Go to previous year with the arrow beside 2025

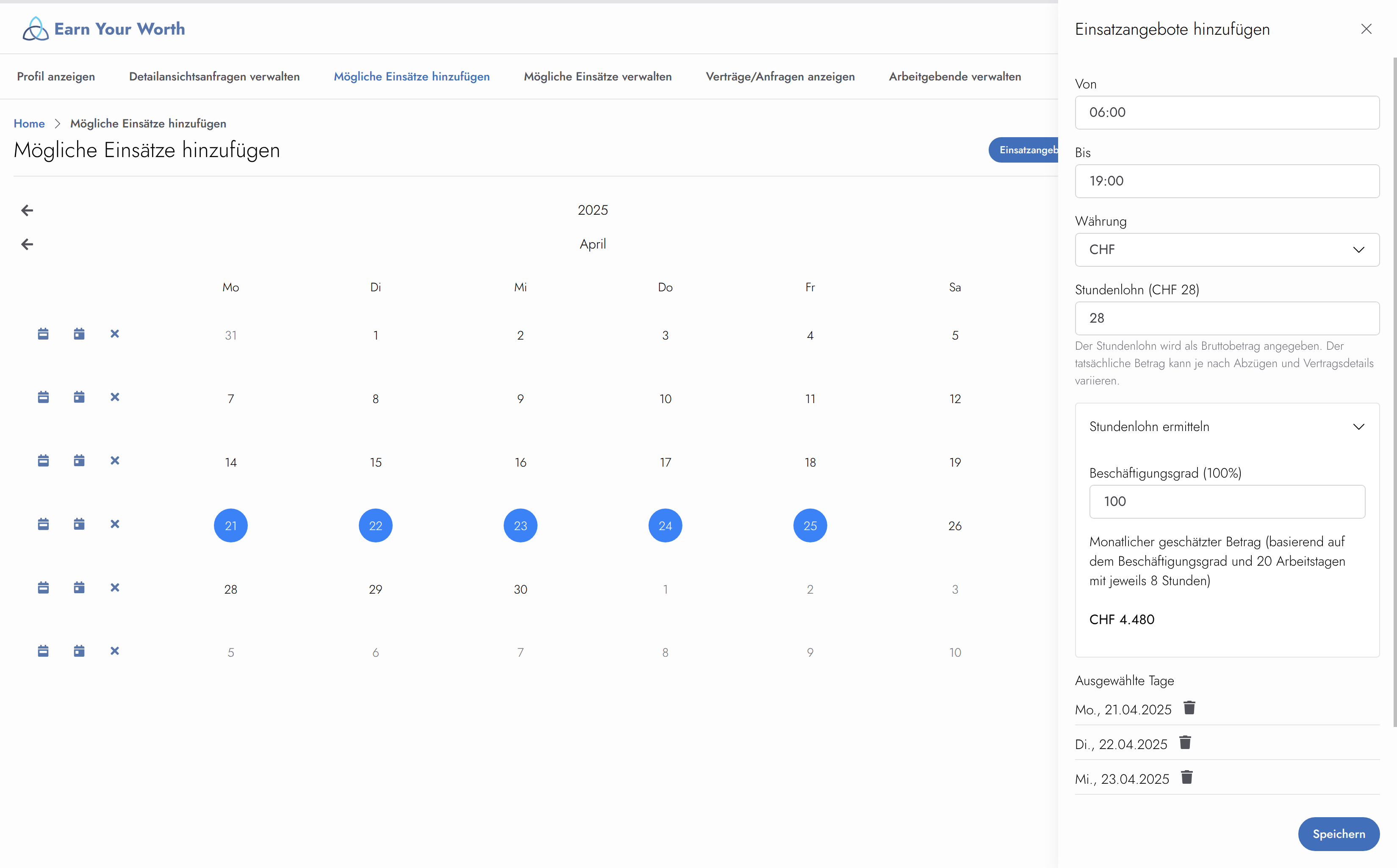(27, 210)
